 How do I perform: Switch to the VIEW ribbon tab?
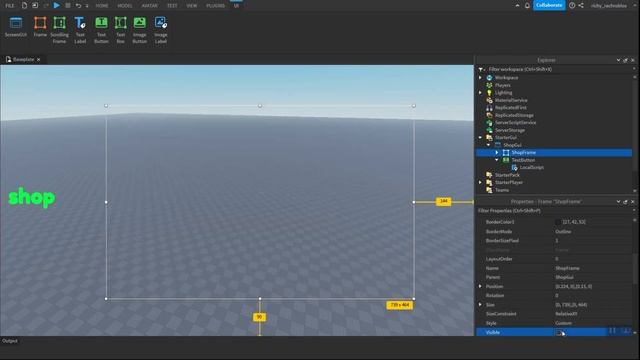pos(191,6)
